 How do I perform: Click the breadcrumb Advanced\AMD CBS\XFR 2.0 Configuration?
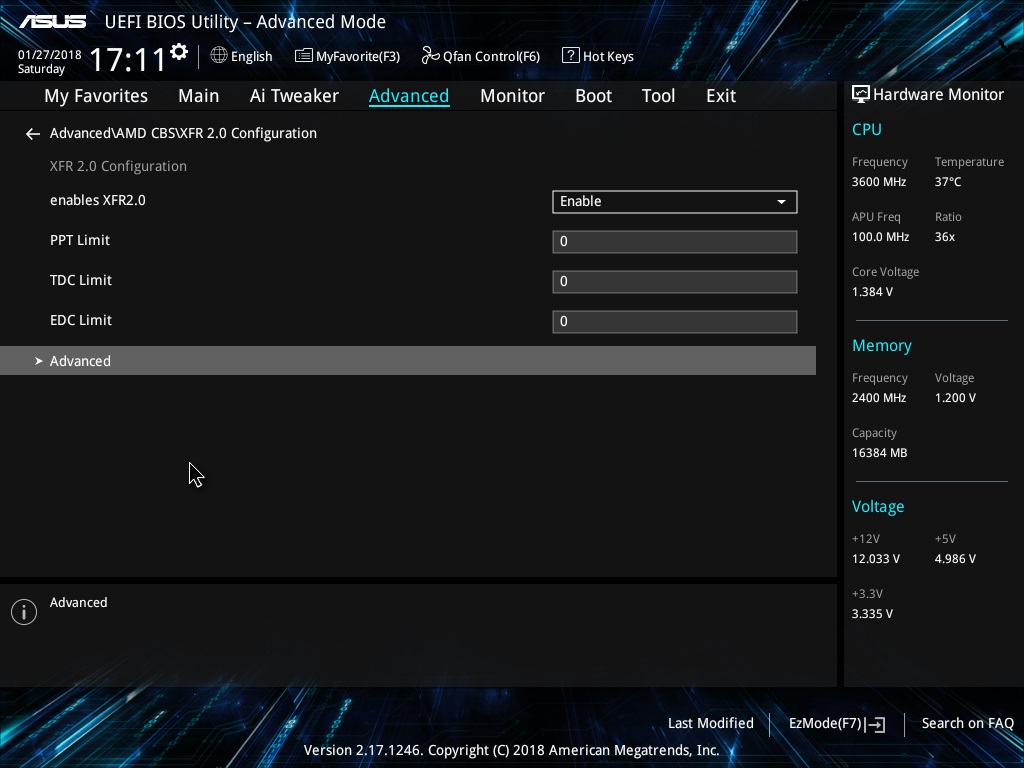[x=184, y=133]
